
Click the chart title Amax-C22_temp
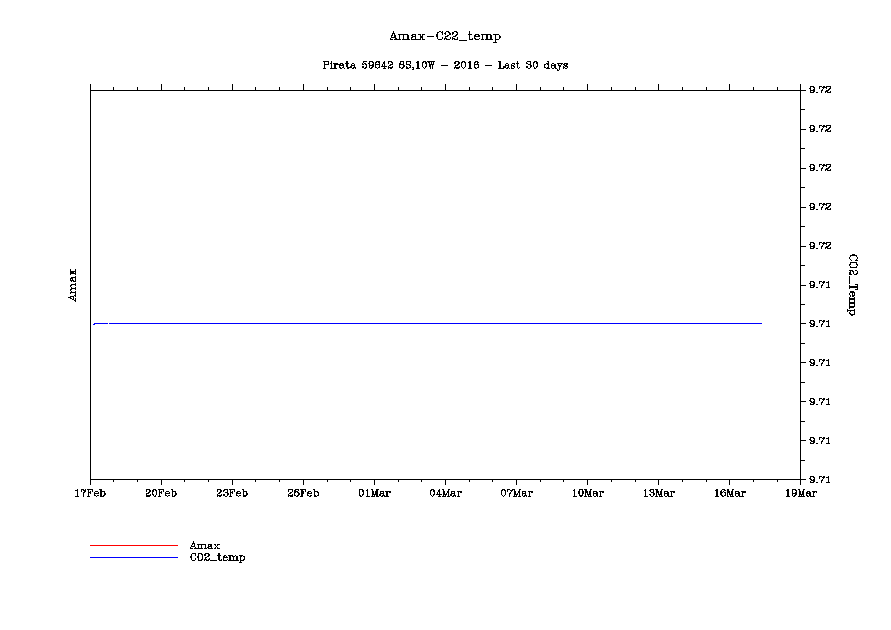(x=445, y=36)
